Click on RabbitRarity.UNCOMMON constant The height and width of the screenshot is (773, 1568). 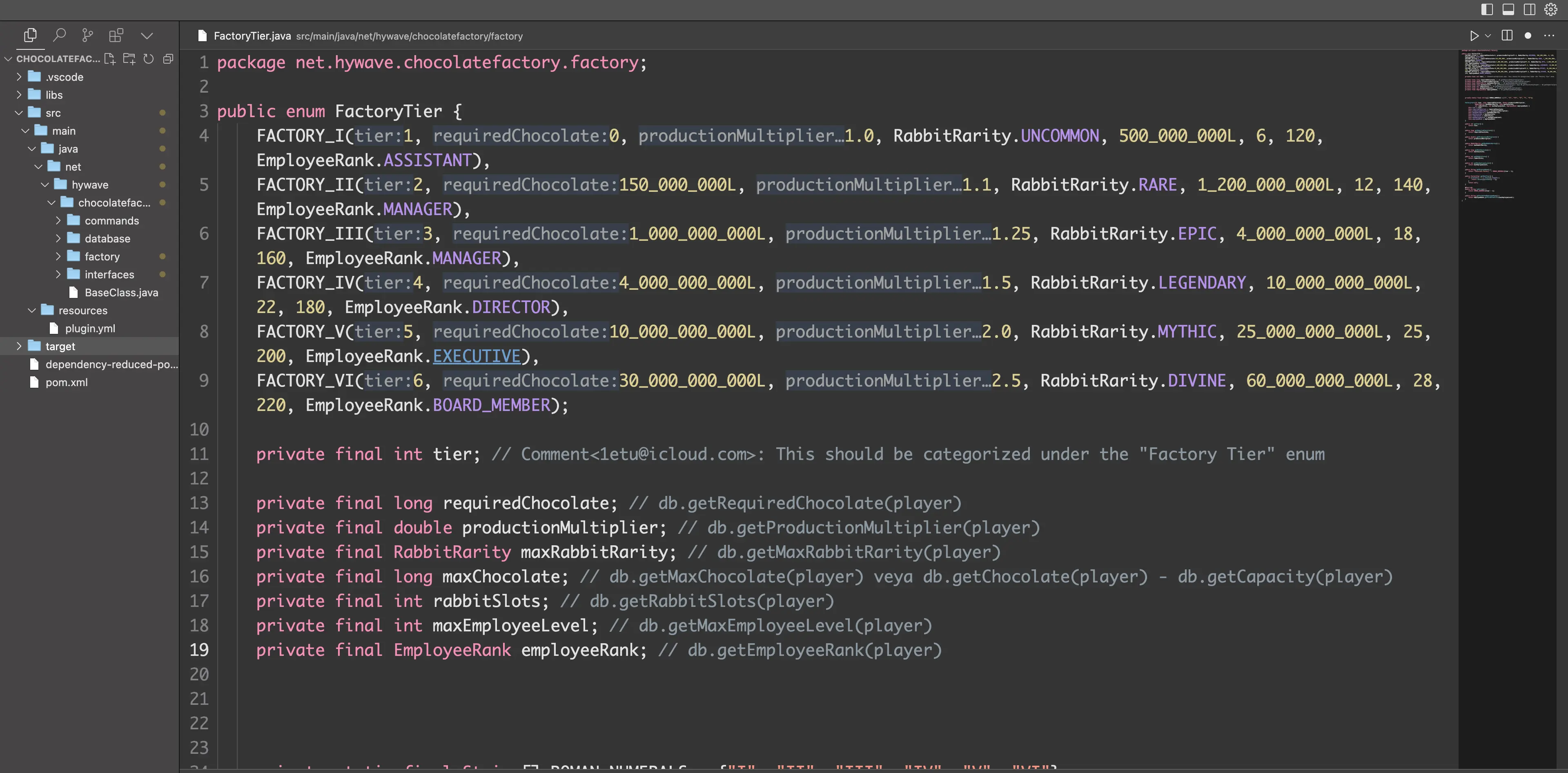click(x=996, y=135)
